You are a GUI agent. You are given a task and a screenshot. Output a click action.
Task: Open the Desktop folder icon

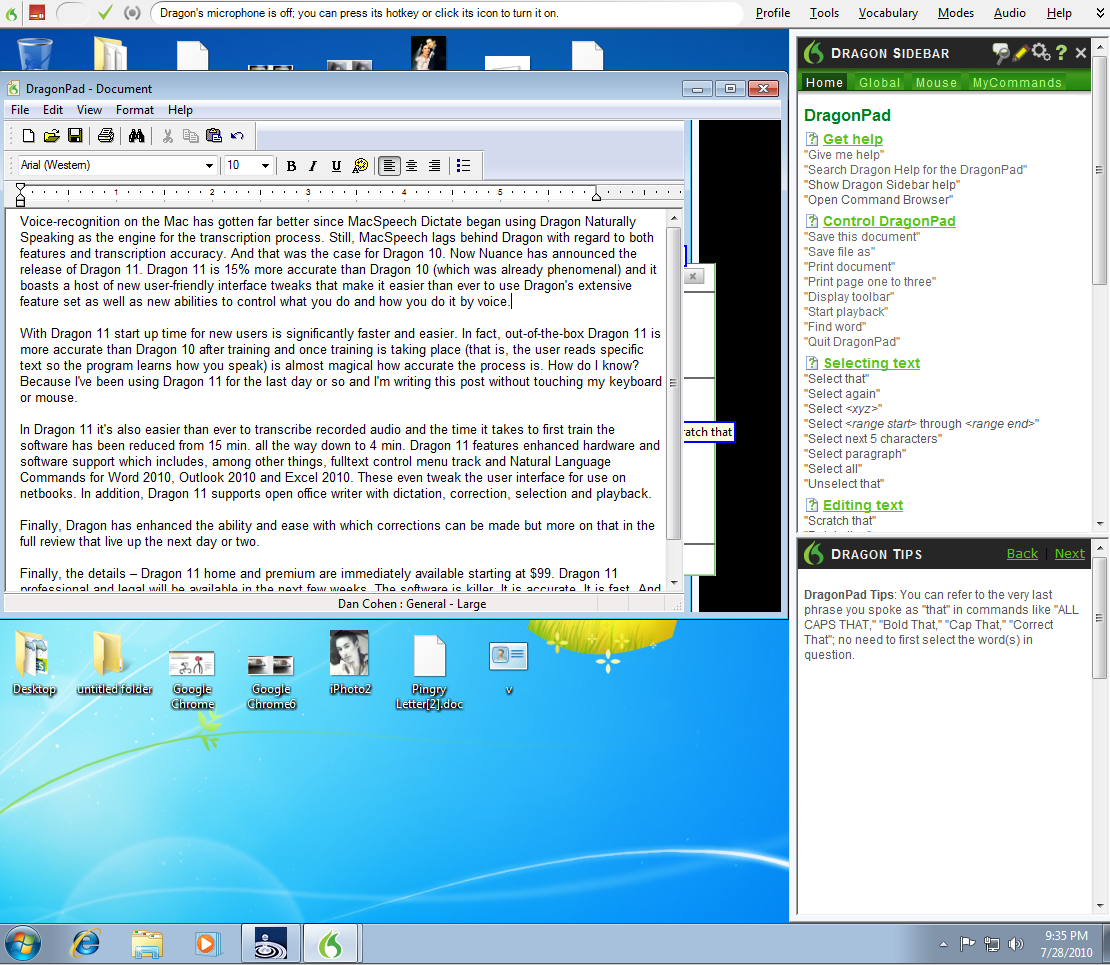coord(34,663)
